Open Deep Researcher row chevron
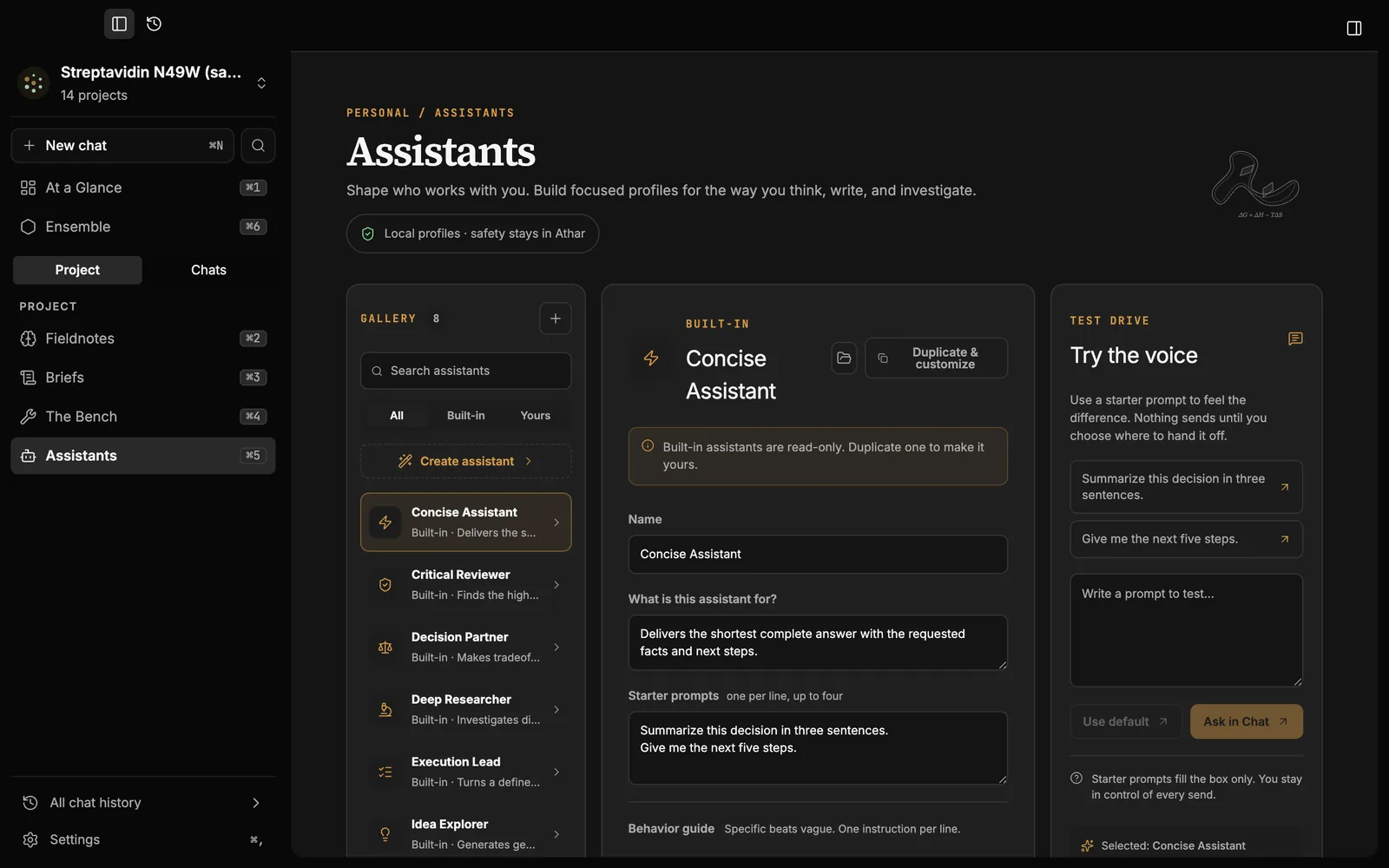Viewport: 1389px width, 868px height. (x=556, y=710)
